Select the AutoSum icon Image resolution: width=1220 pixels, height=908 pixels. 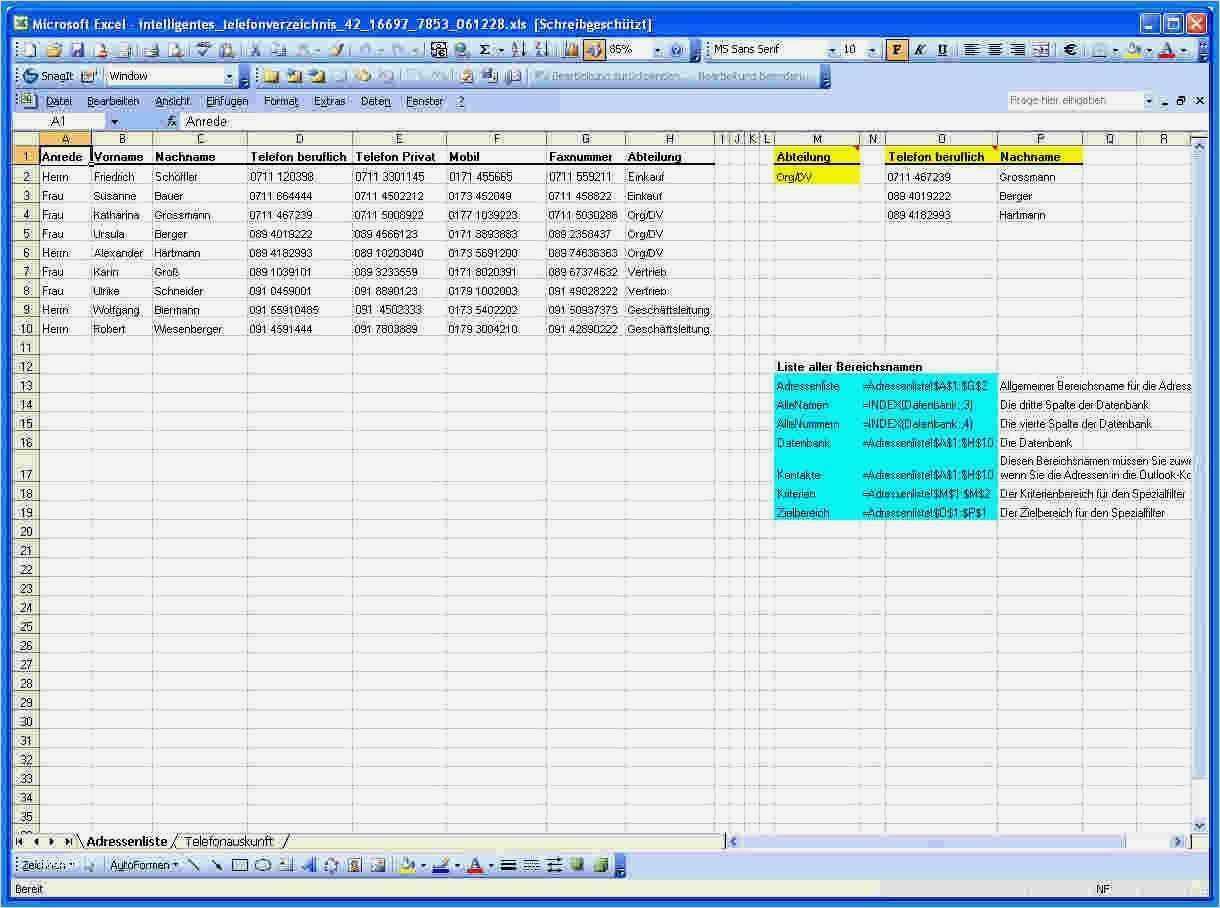point(485,48)
